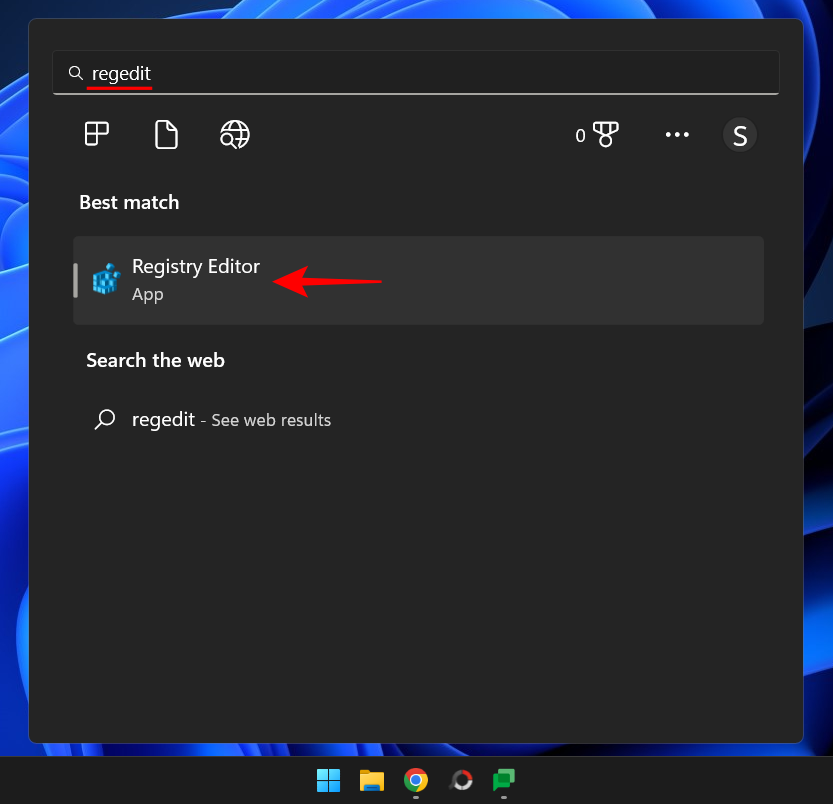
Task: Select the regedit web search suggestion
Action: pos(163,419)
